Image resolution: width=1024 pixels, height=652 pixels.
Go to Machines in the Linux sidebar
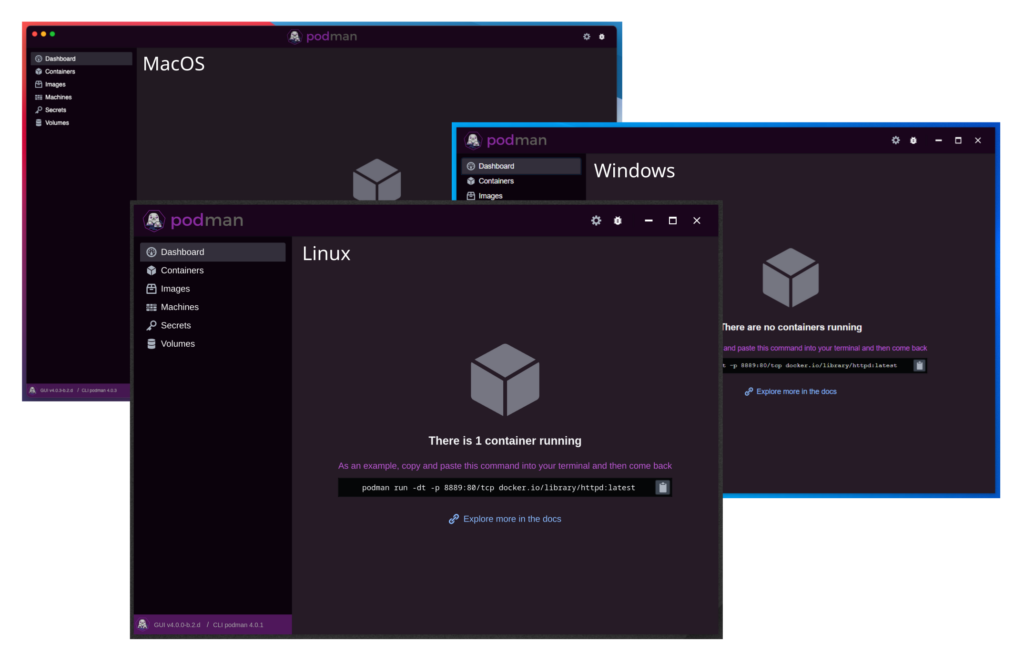click(179, 307)
